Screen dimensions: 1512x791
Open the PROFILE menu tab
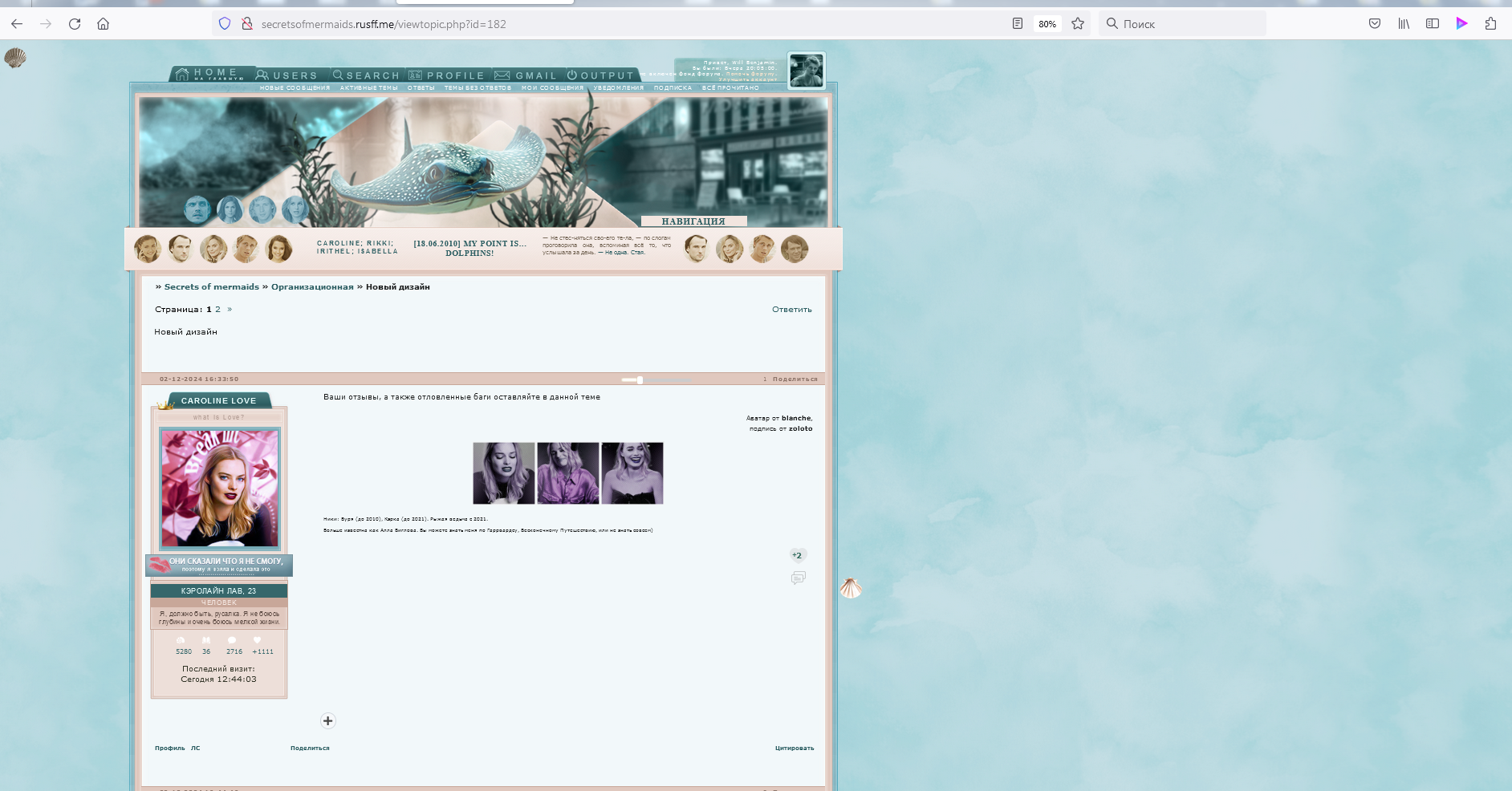pos(446,75)
